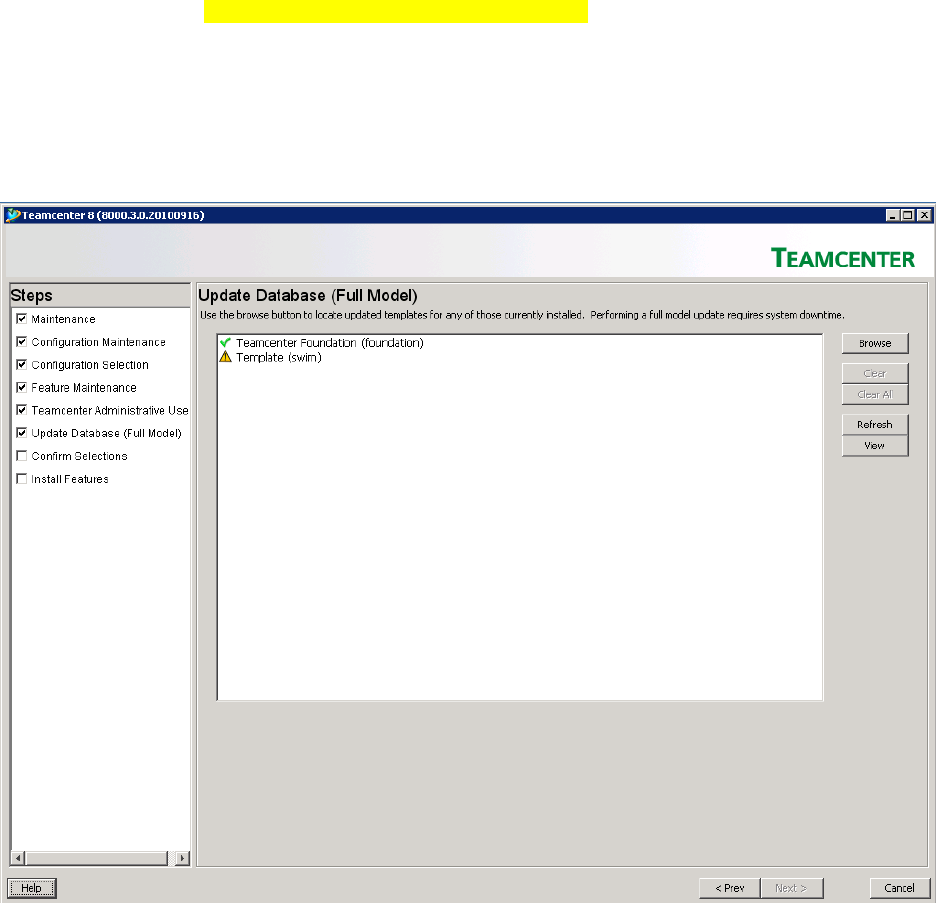Select the Configuration Maintenance step label
Screen dimensions: 936x903
(x=98, y=342)
